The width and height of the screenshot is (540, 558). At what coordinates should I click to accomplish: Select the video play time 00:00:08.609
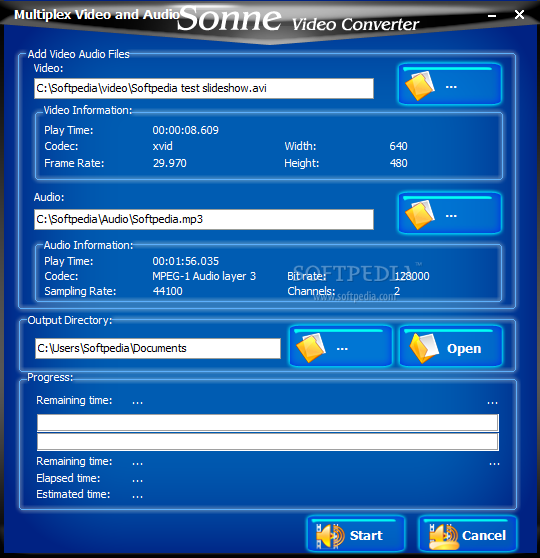[x=185, y=130]
